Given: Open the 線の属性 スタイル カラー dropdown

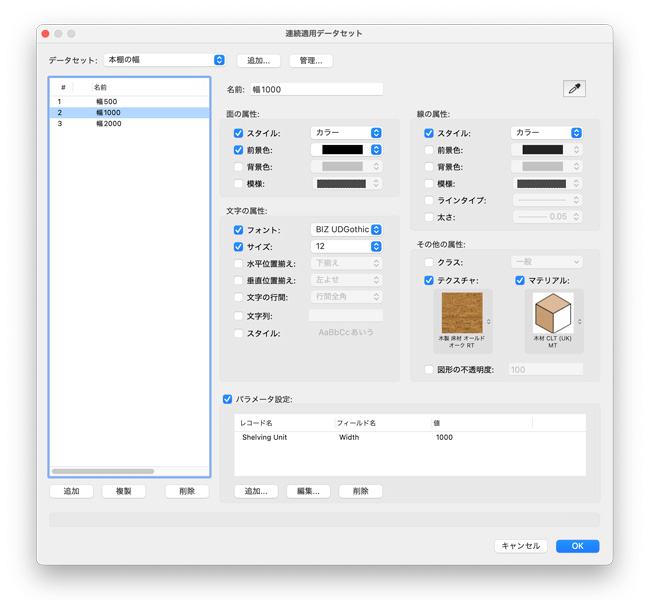Looking at the screenshot, I should [546, 133].
